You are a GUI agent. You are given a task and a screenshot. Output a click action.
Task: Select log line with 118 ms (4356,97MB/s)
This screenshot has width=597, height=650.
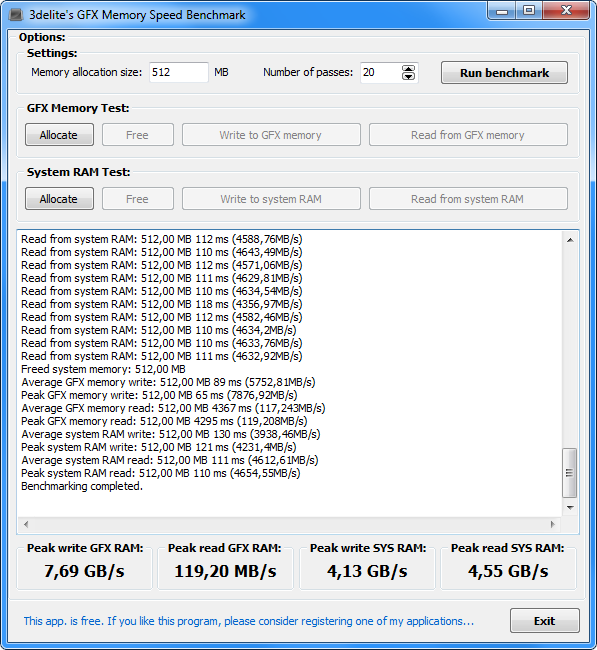click(162, 304)
